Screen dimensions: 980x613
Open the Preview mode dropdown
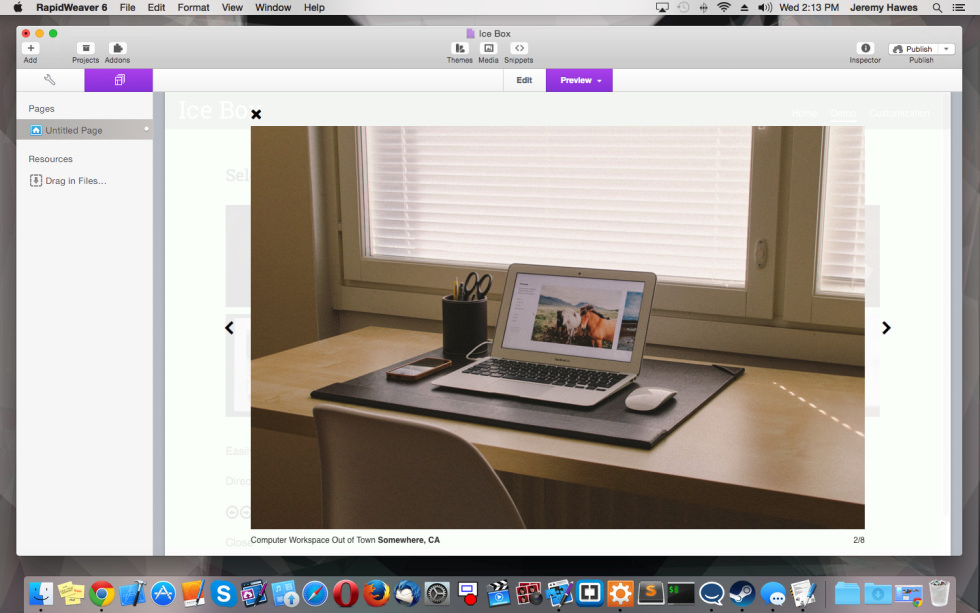point(579,80)
